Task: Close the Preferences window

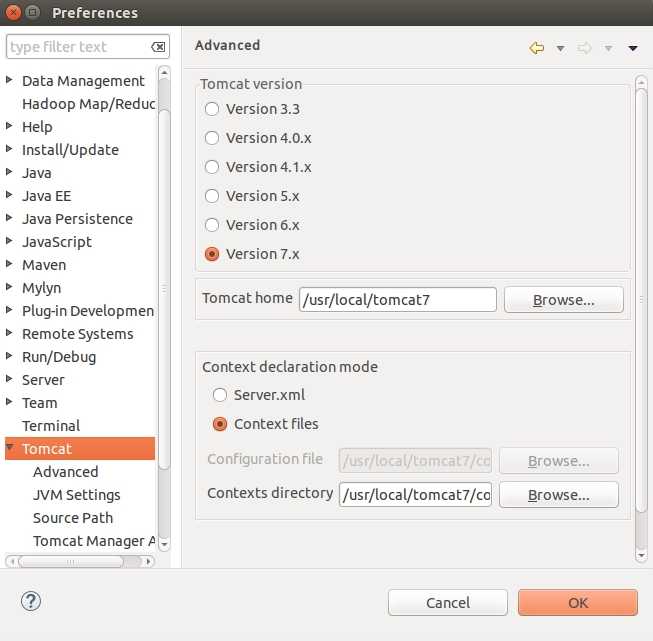Action: click(x=13, y=12)
